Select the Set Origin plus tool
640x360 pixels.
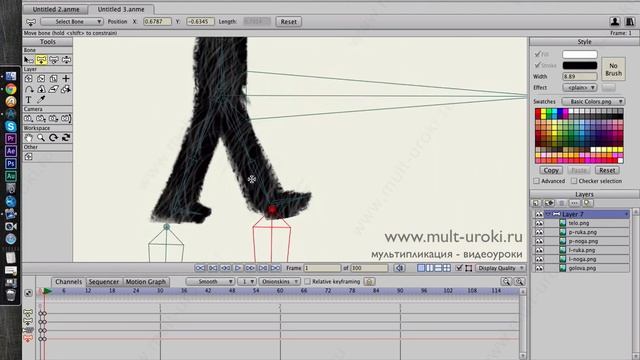point(66,78)
